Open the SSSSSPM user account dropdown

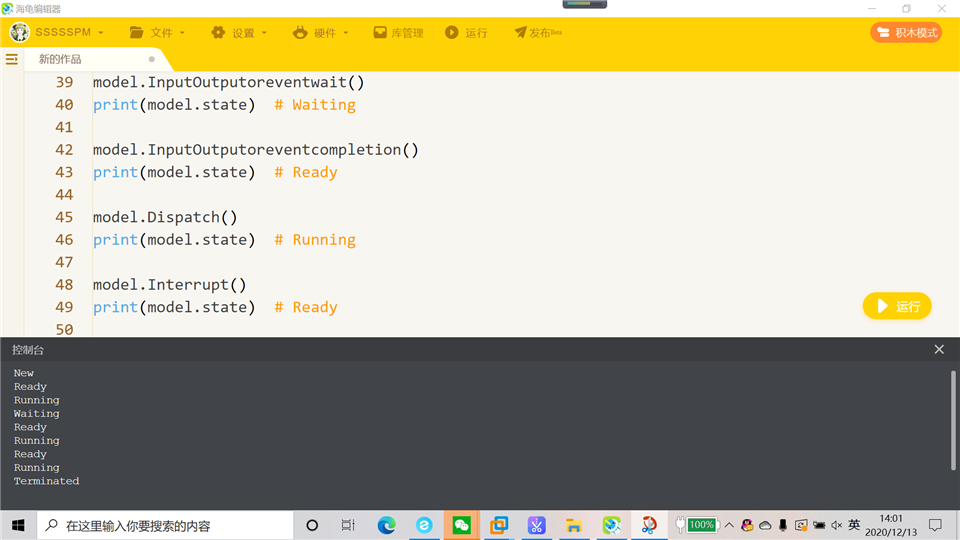(69, 32)
